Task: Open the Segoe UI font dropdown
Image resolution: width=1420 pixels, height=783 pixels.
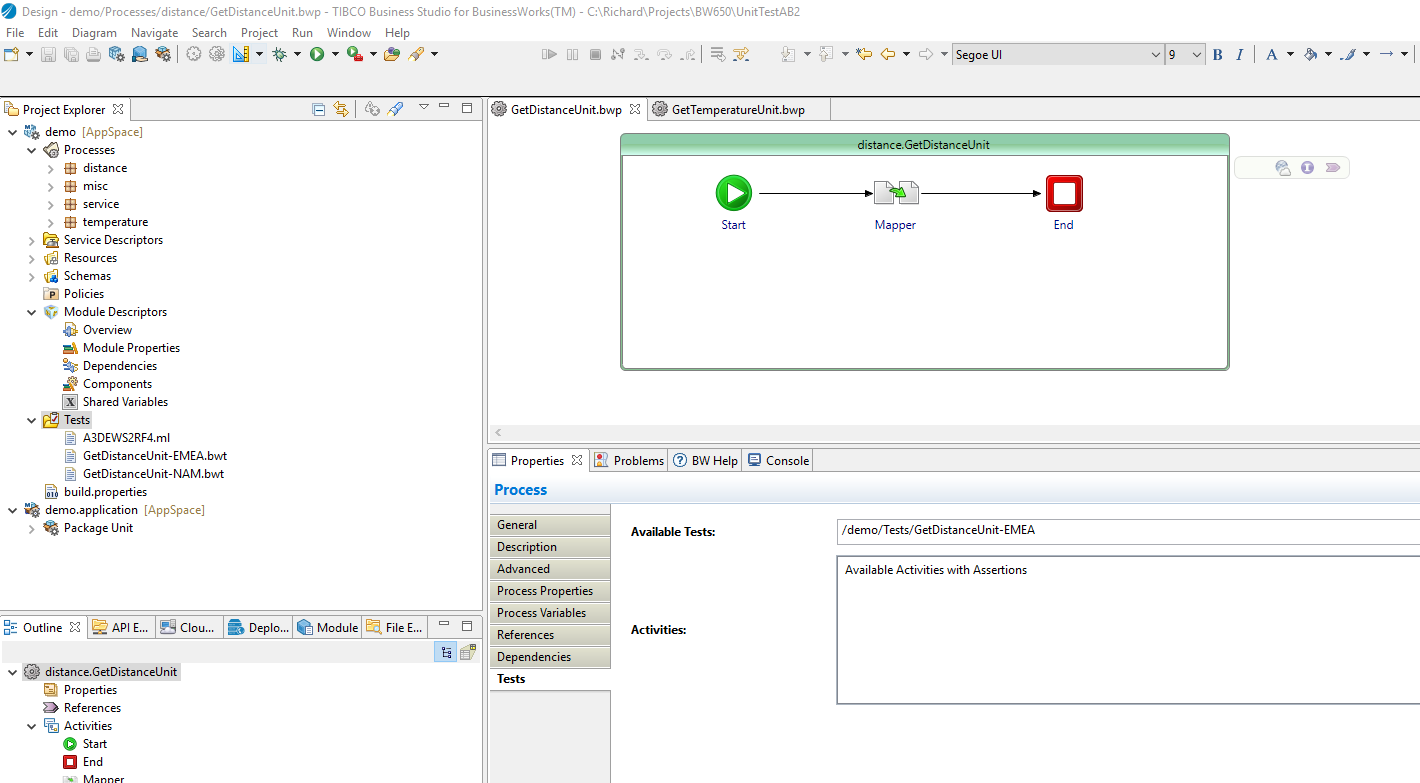Action: click(1156, 55)
